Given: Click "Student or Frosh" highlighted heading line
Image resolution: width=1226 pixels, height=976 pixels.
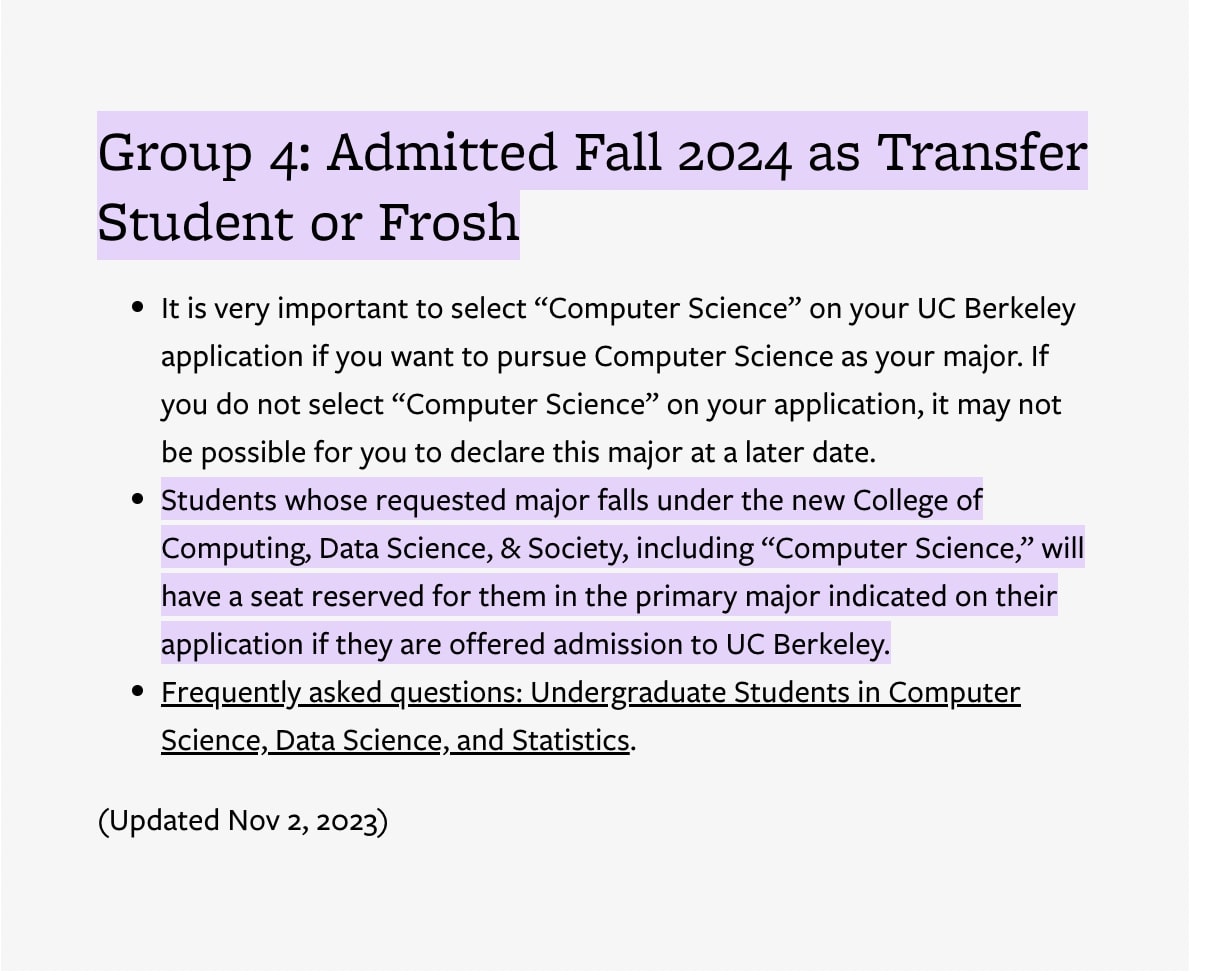Looking at the screenshot, I should coord(308,222).
